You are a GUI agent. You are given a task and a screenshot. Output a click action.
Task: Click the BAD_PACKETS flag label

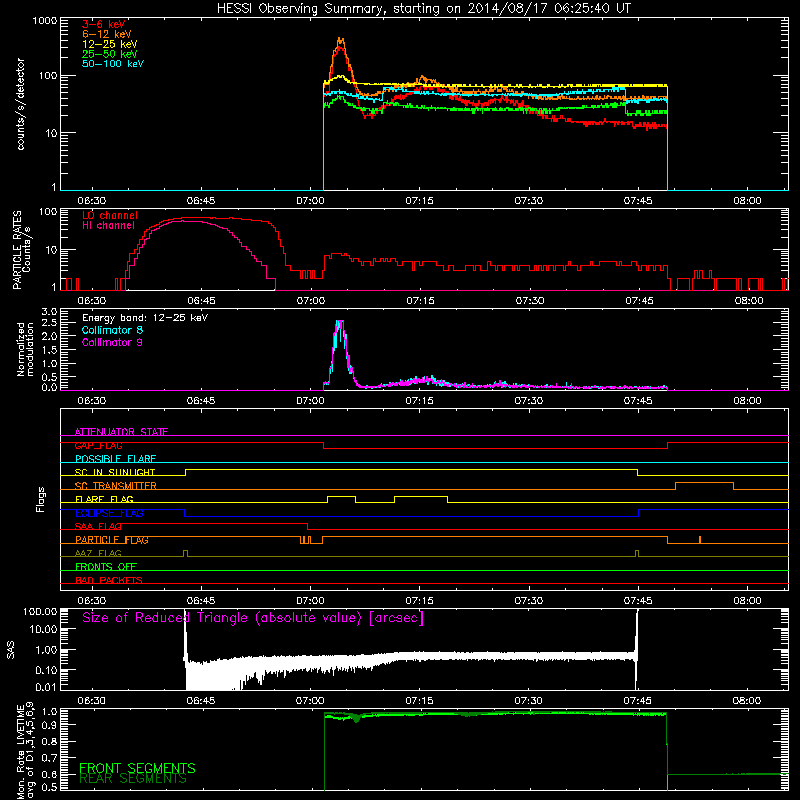click(109, 580)
